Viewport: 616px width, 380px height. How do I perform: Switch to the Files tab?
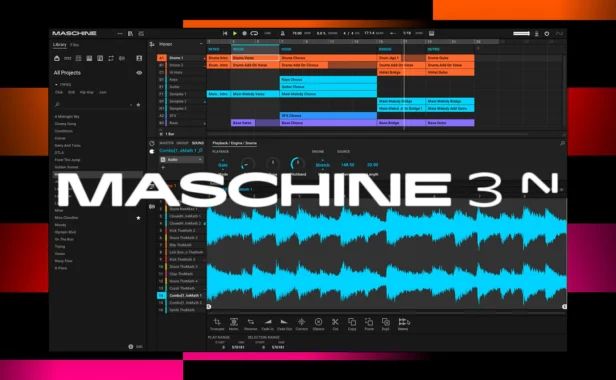[75, 45]
